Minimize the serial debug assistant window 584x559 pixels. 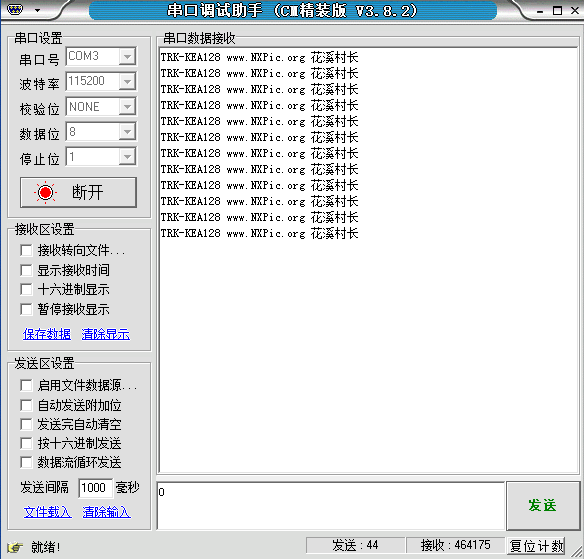(540, 11)
